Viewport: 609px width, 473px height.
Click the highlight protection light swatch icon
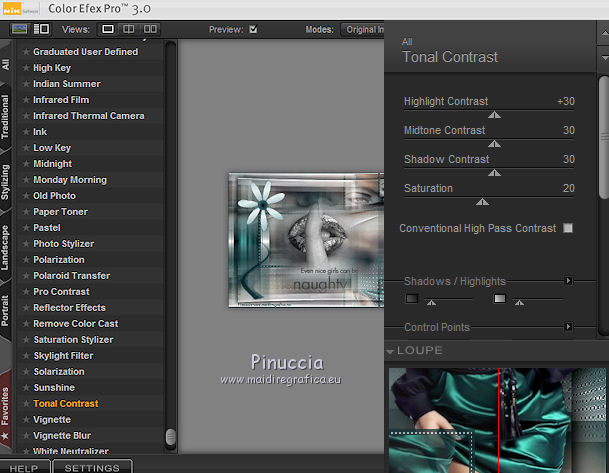[x=499, y=298]
